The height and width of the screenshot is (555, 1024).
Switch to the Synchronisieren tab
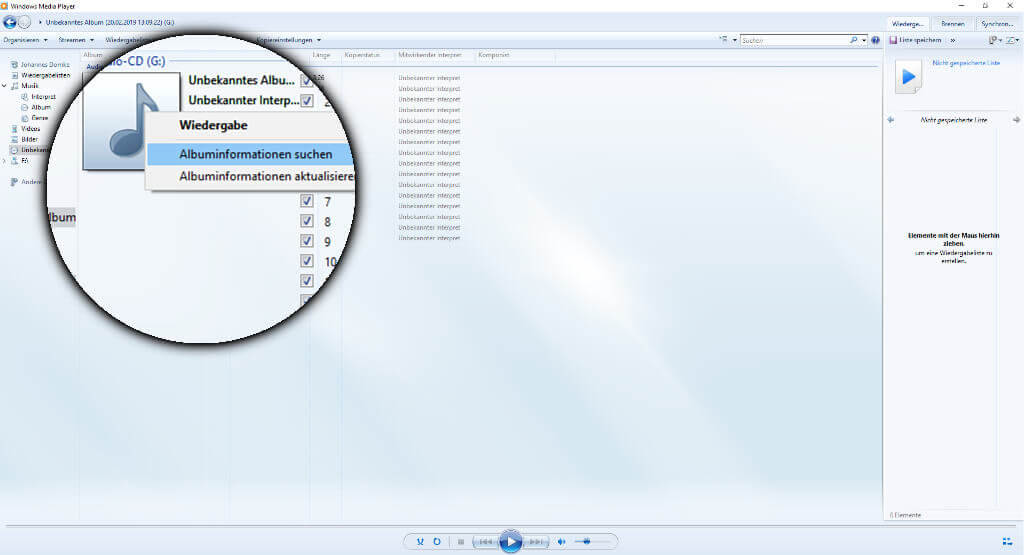pyautogui.click(x=997, y=24)
